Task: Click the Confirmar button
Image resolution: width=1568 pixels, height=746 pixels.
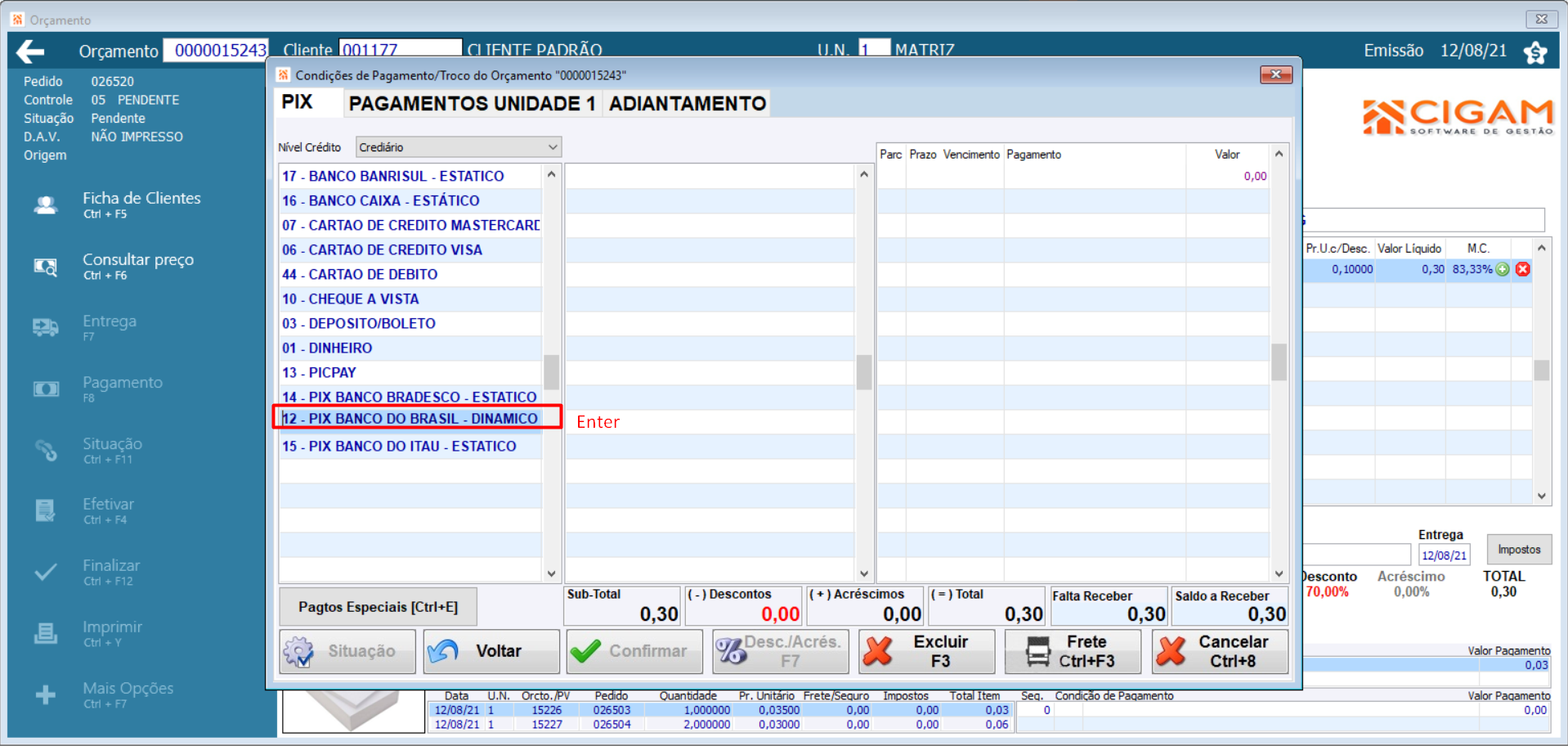Action: click(634, 651)
